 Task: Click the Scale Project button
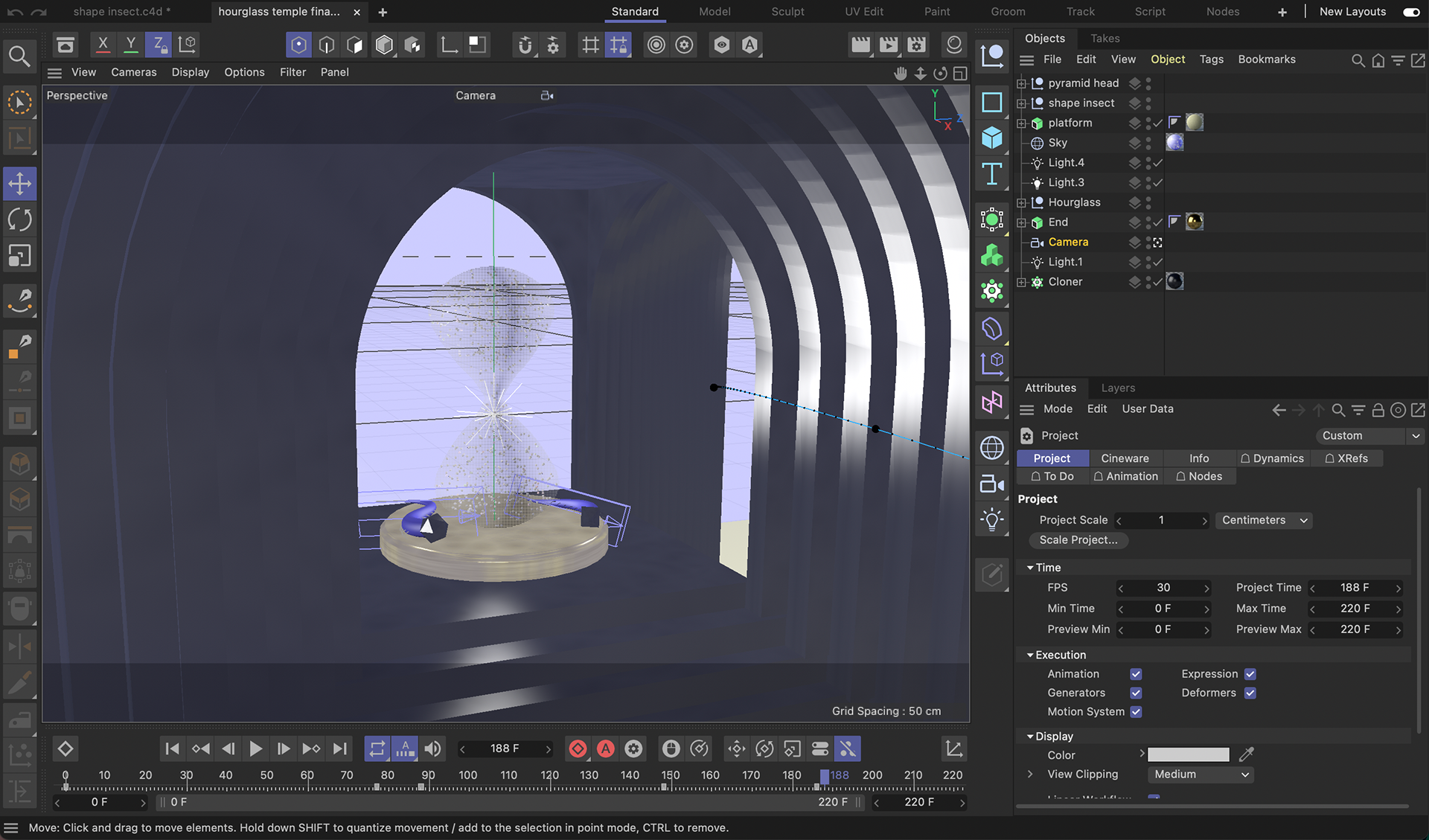[1078, 540]
